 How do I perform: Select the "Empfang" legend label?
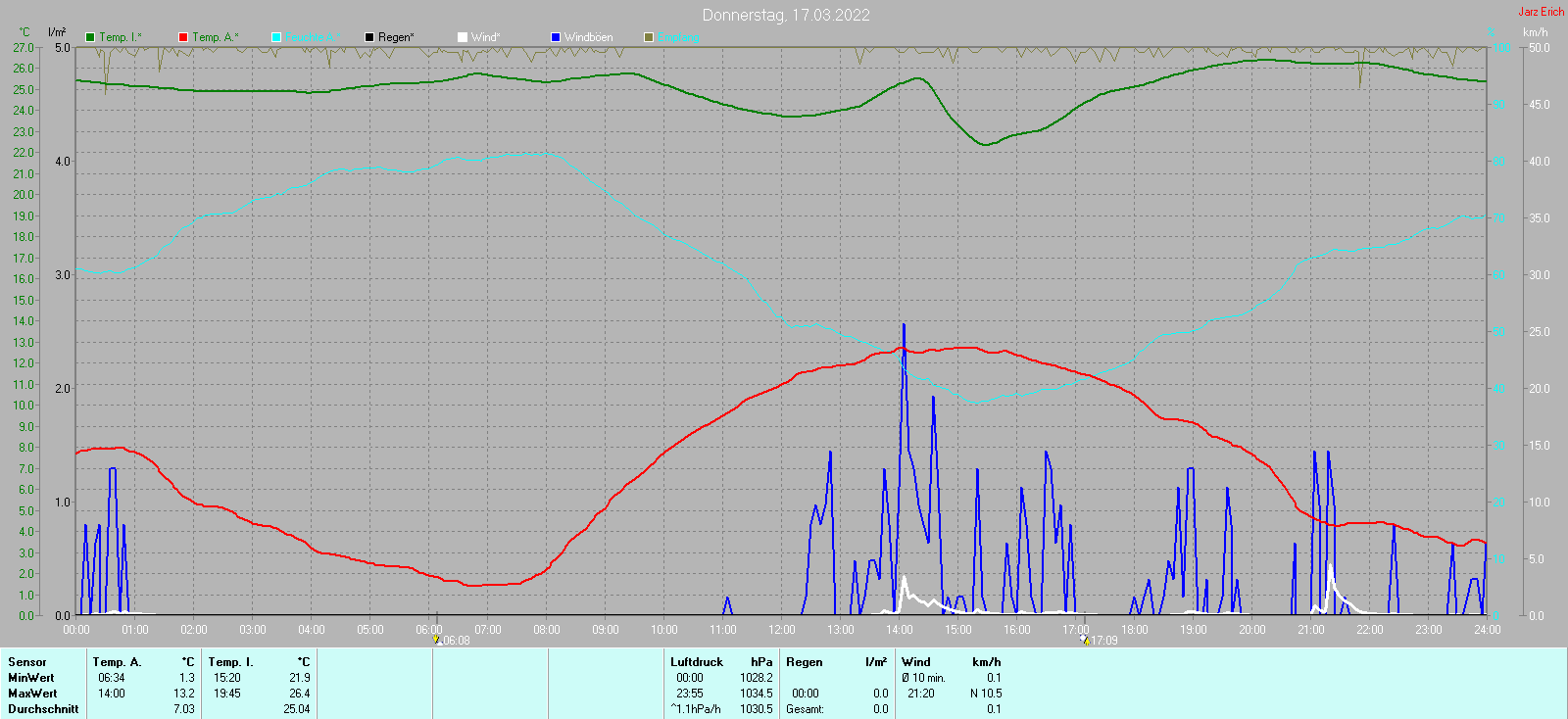pyautogui.click(x=679, y=37)
